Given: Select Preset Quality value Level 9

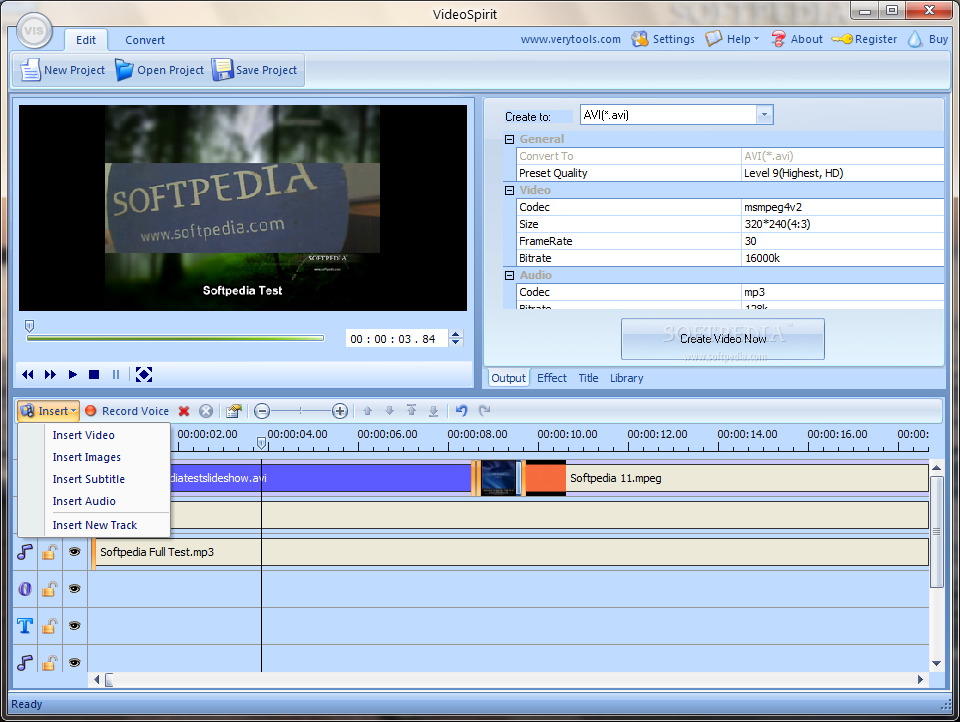Looking at the screenshot, I should pyautogui.click(x=842, y=173).
